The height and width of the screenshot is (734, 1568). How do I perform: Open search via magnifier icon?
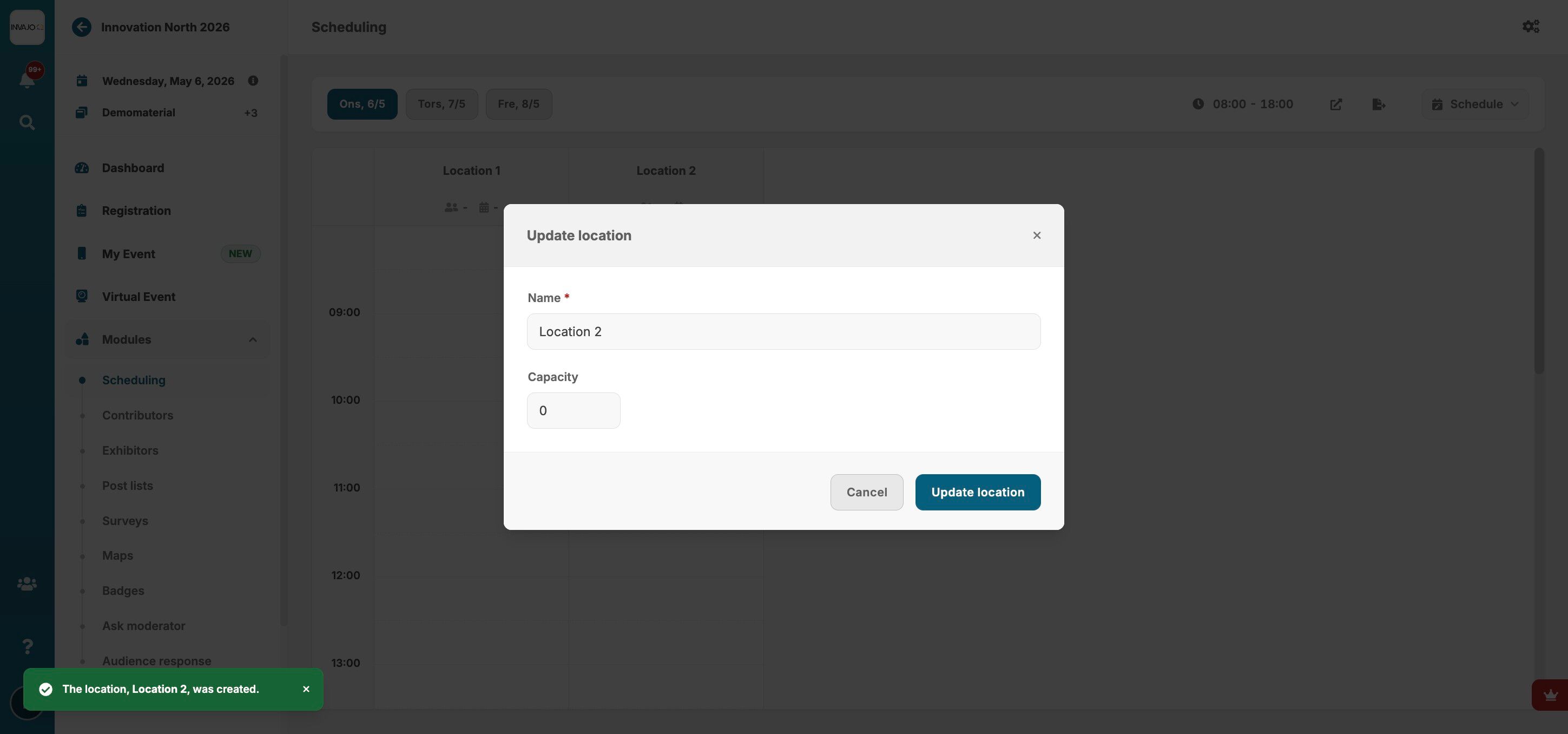[x=27, y=122]
